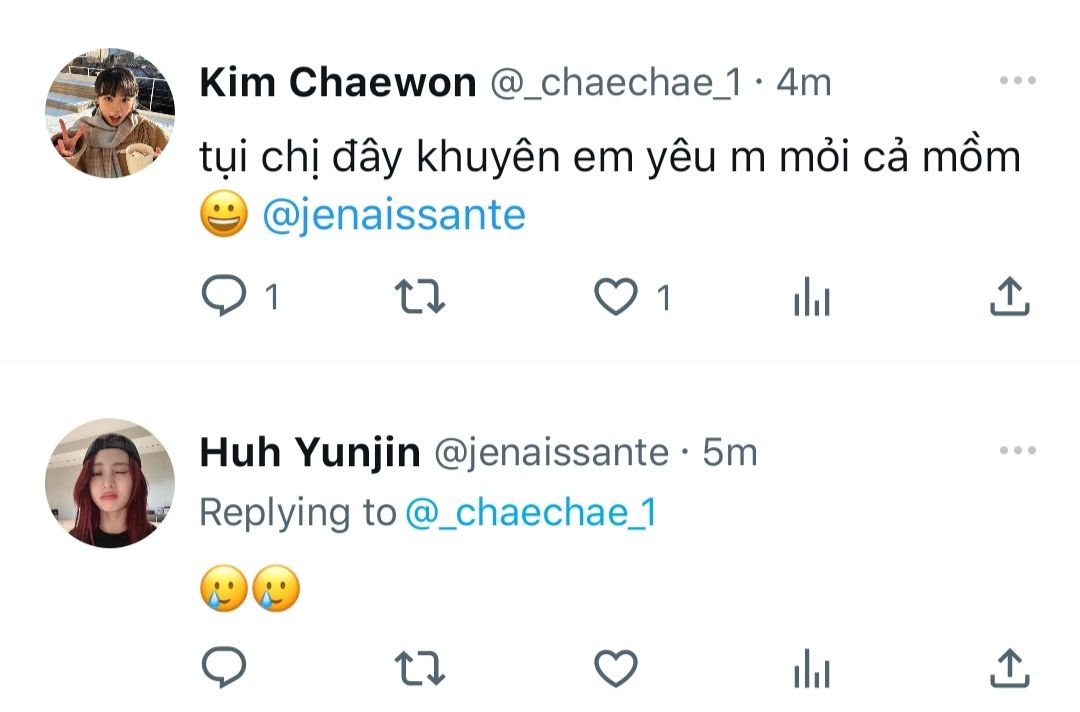
Task: Share Kim Chaewon's tweet
Action: click(x=1009, y=297)
